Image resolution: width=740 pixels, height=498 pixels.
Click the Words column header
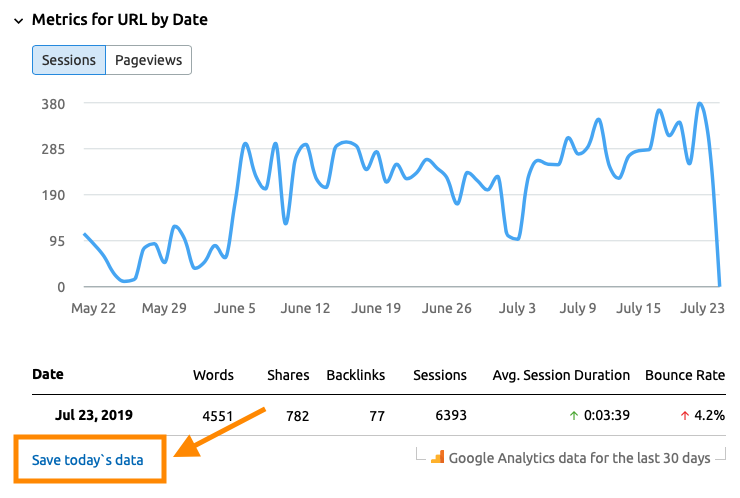click(213, 376)
